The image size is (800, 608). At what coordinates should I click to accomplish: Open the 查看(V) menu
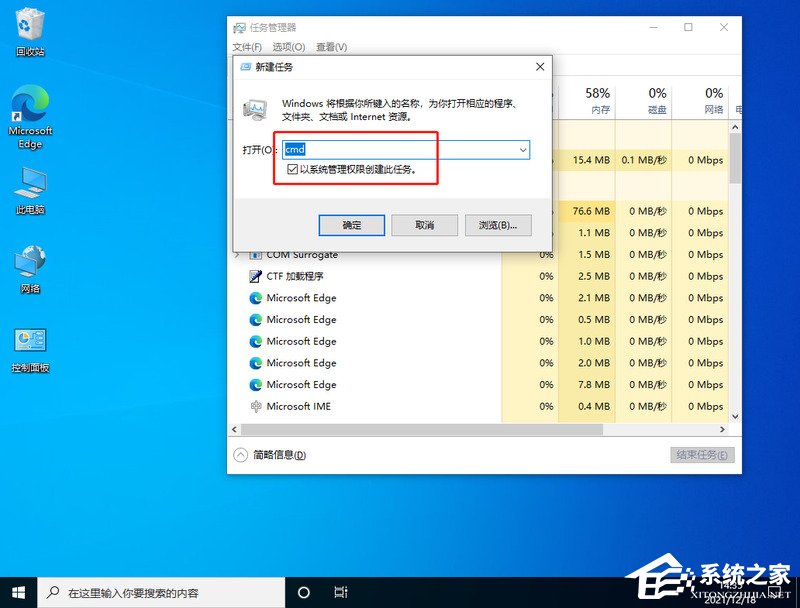330,46
